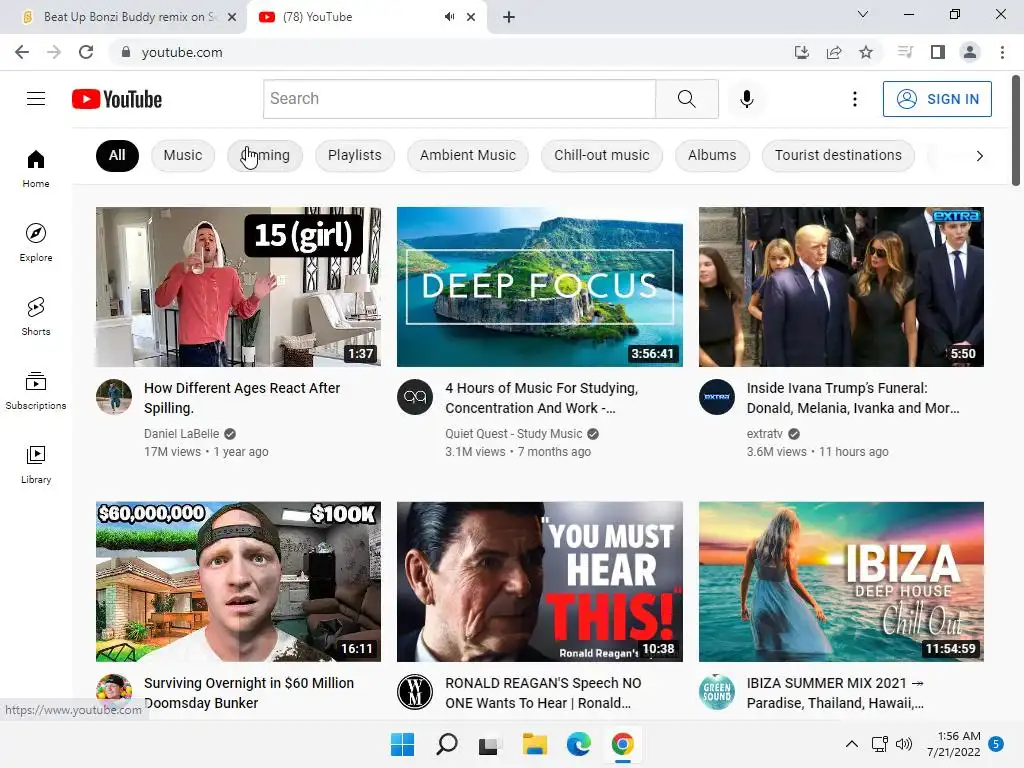This screenshot has width=1024, height=768.
Task: Reload the page with the refresh icon
Action: 86,52
